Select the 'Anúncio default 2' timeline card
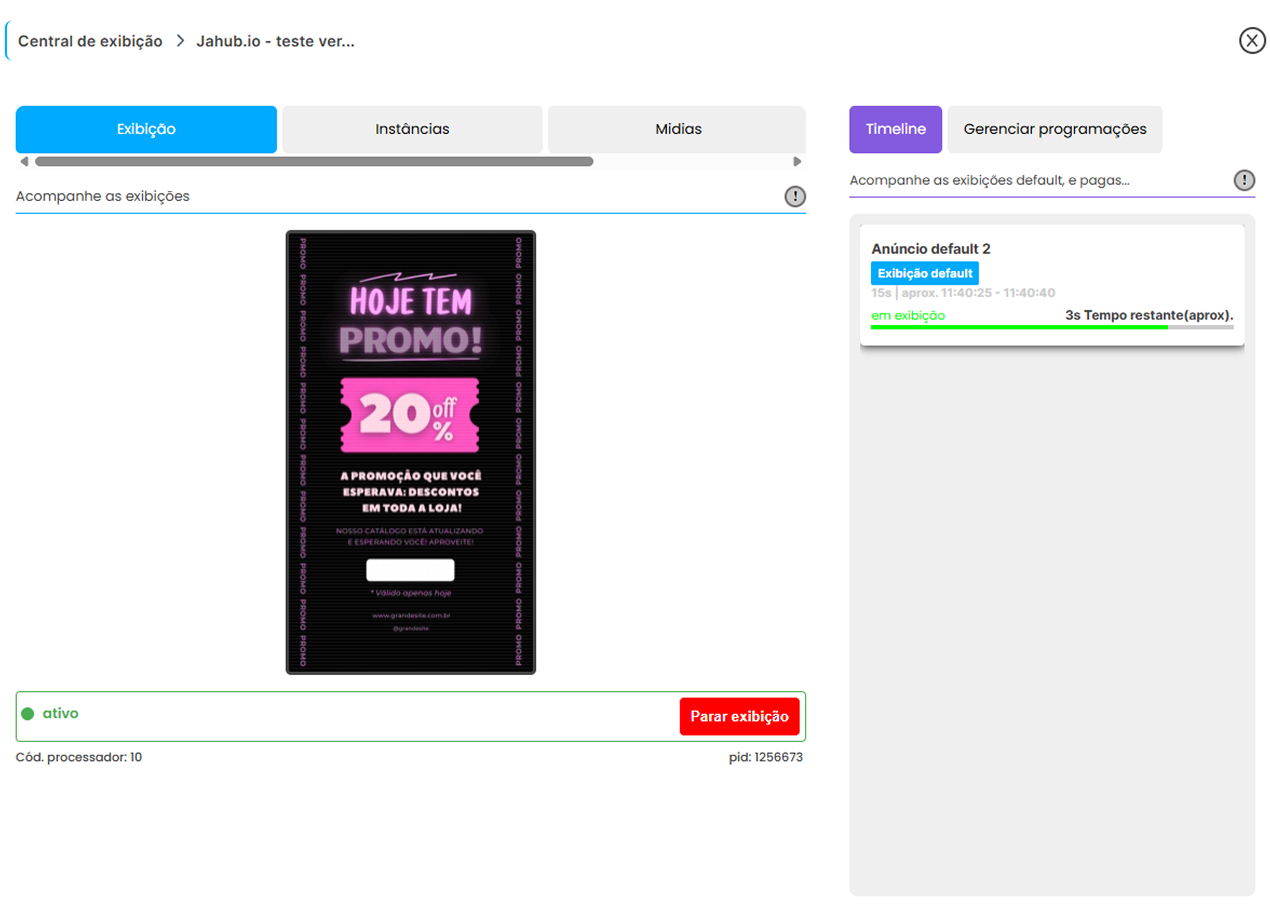Image resolution: width=1270 pixels, height=919 pixels. 1051,250
